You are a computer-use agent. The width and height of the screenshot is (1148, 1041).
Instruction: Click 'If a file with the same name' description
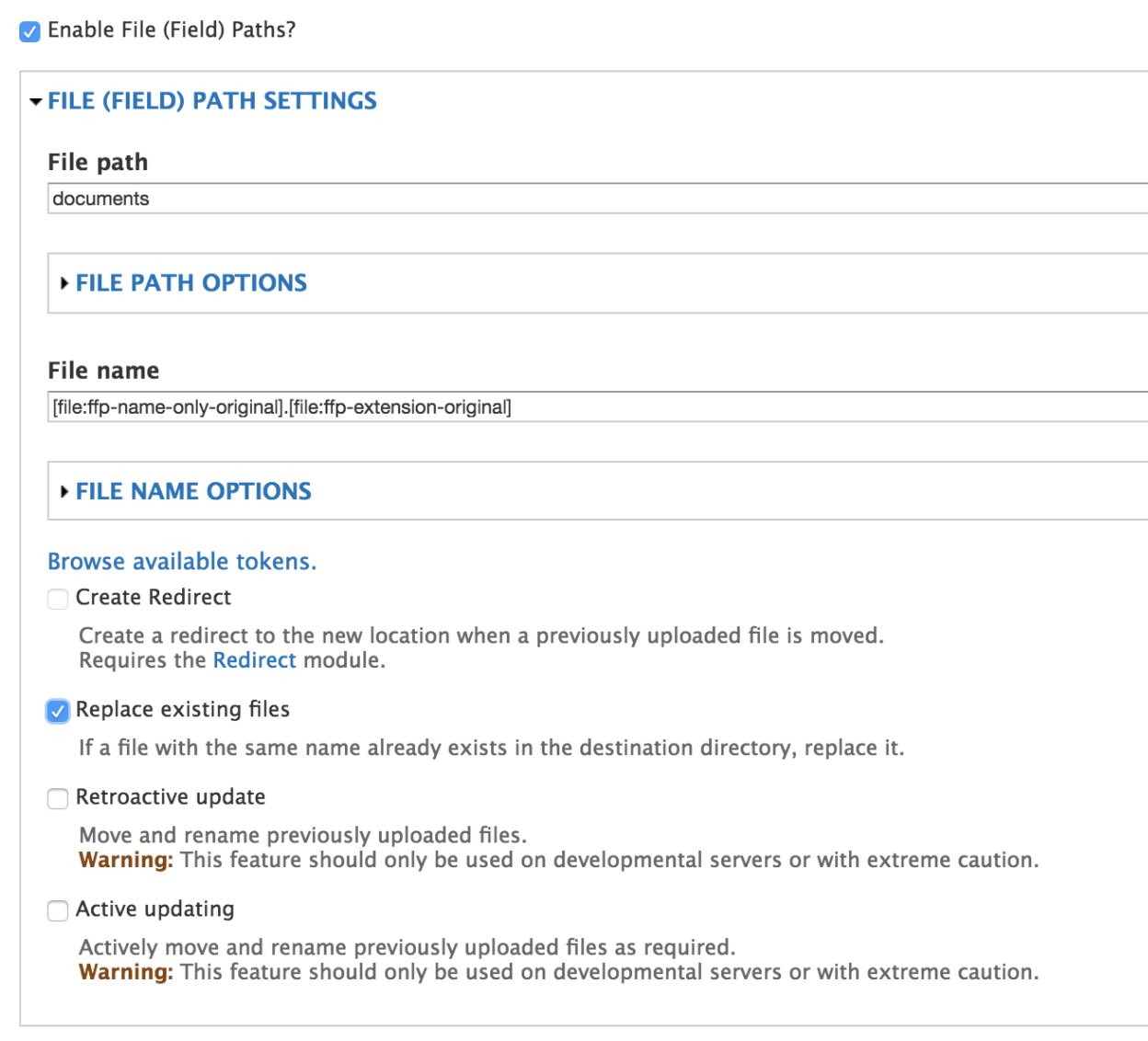coord(491,748)
